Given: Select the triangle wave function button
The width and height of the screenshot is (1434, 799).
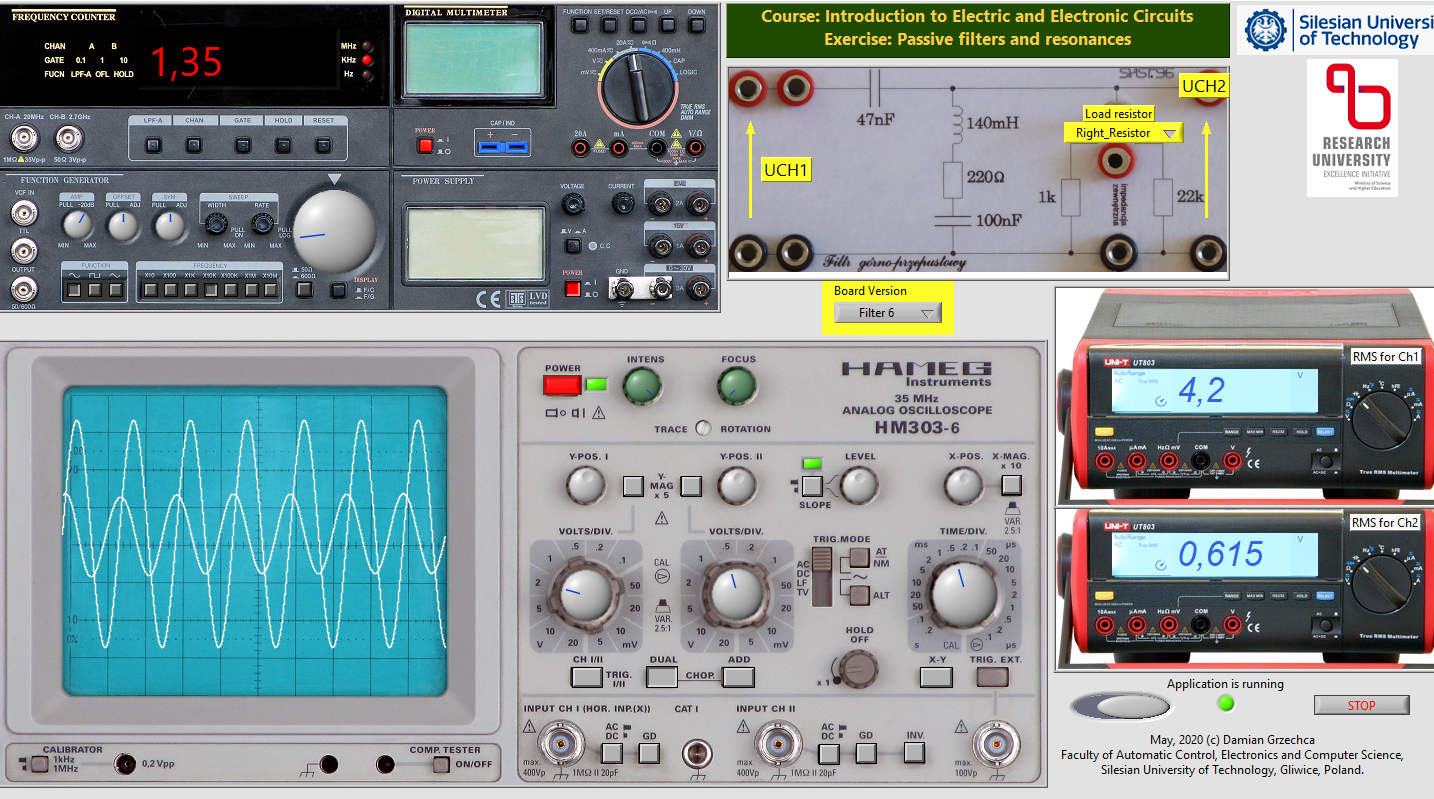Looking at the screenshot, I should coord(118,290).
